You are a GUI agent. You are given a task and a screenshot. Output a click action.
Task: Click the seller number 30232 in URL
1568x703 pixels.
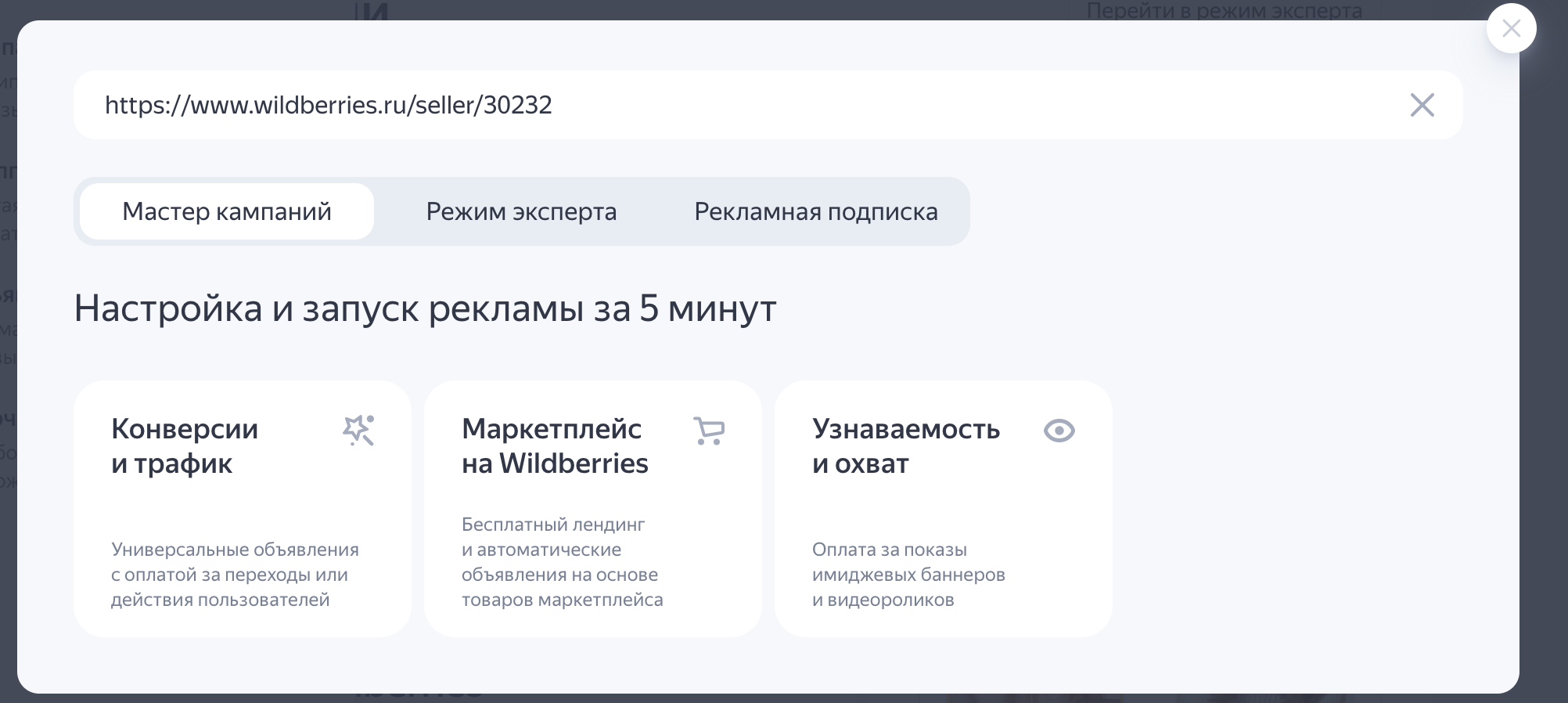point(517,105)
